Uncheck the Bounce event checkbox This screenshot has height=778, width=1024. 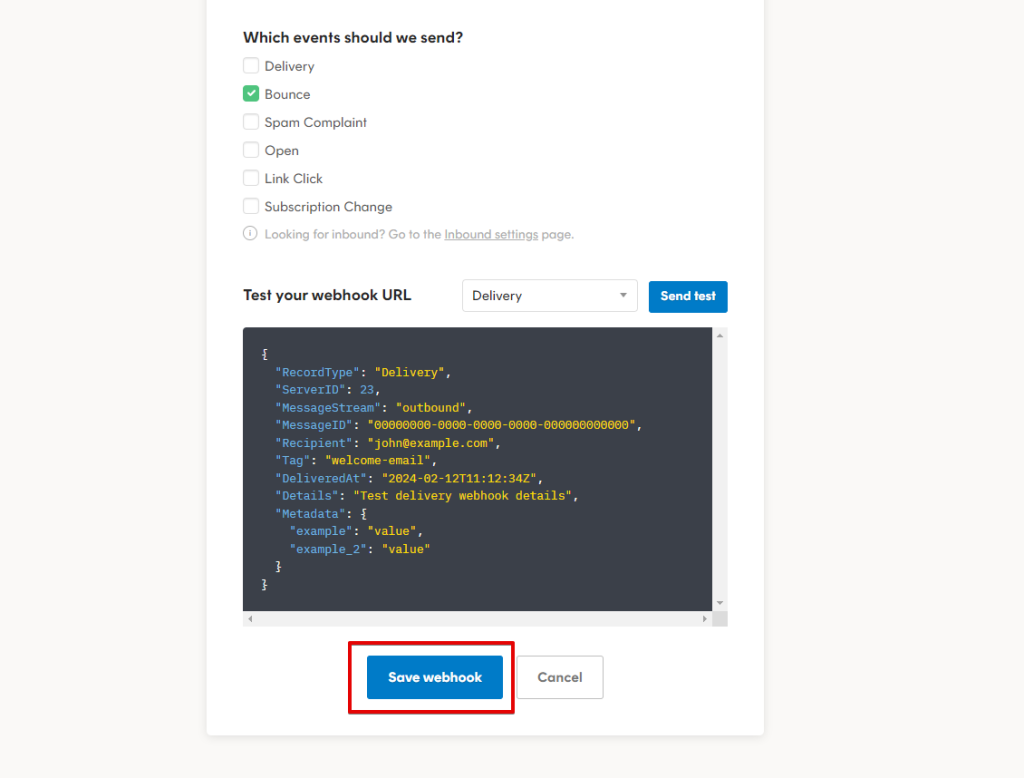pyautogui.click(x=251, y=94)
